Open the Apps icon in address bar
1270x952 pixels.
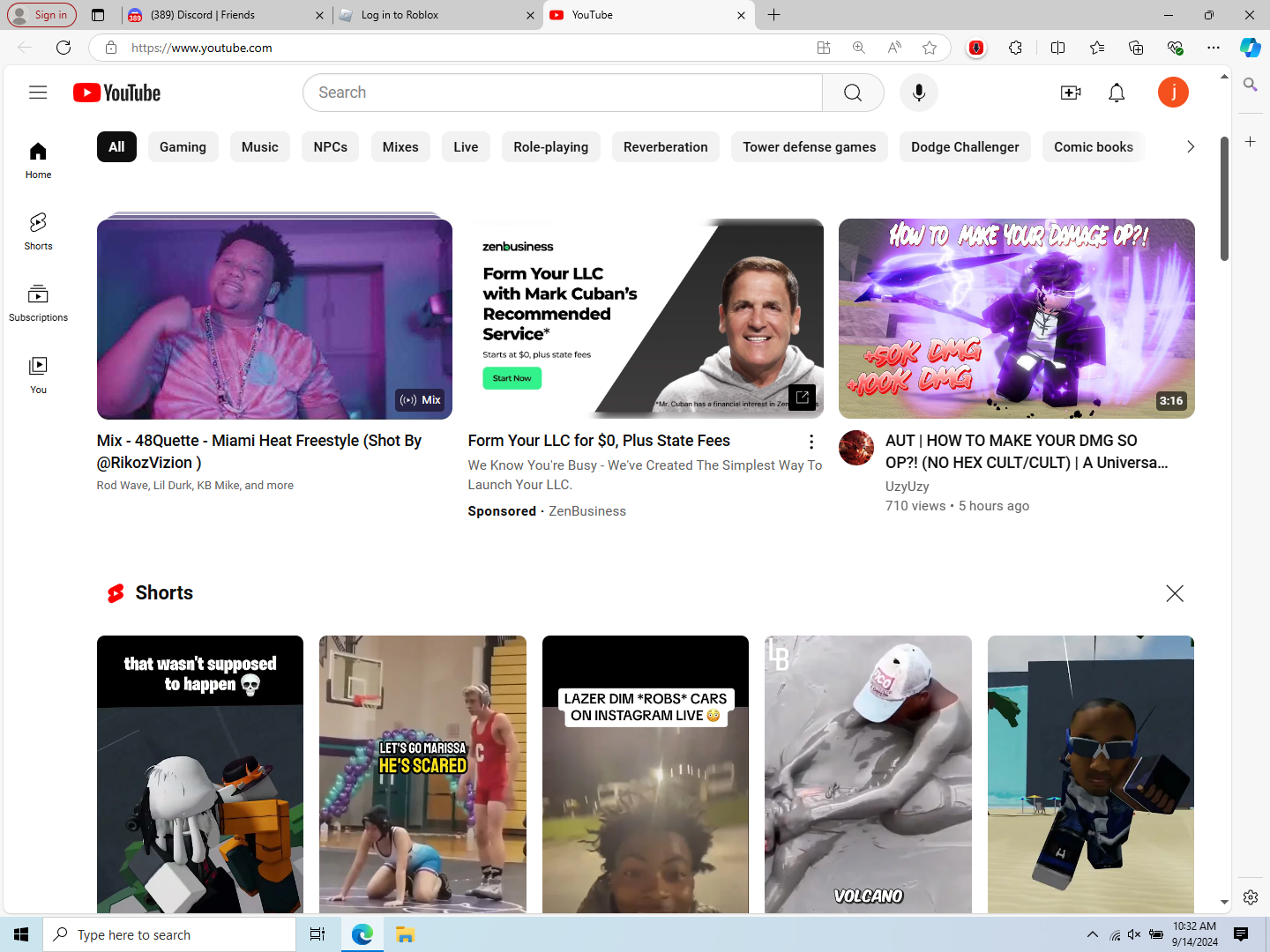pos(824,48)
